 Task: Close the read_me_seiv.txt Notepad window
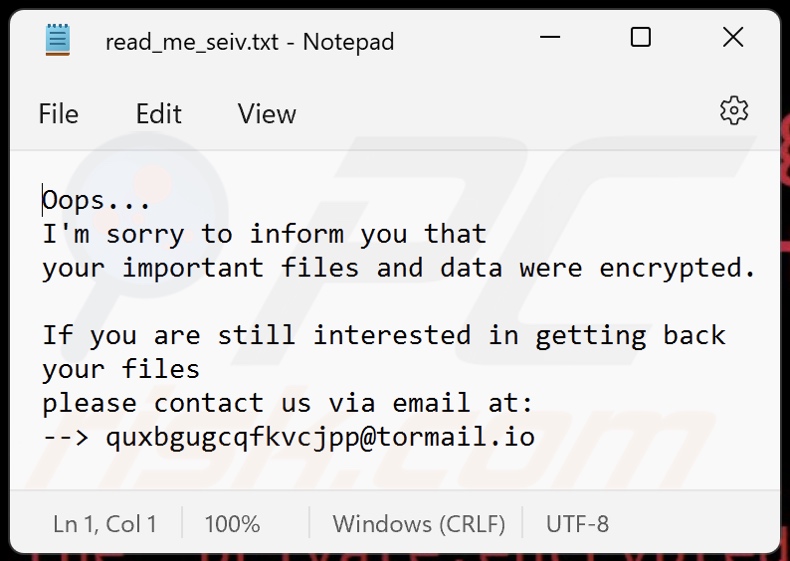point(732,38)
